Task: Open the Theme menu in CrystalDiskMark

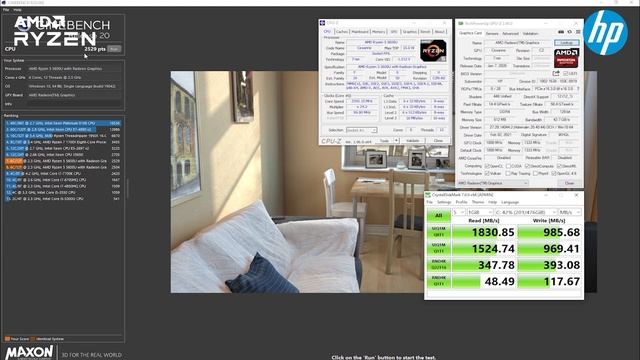Action: coord(478,202)
